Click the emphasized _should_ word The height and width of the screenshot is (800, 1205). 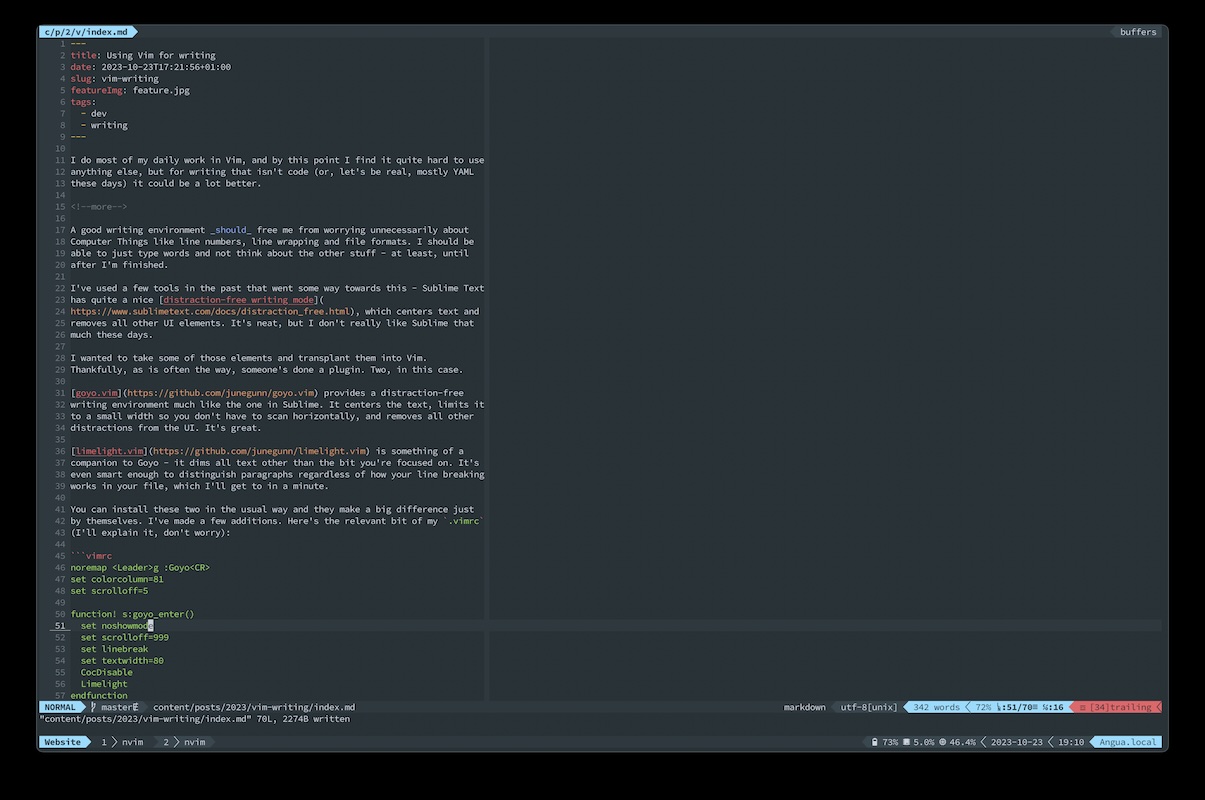(231, 230)
